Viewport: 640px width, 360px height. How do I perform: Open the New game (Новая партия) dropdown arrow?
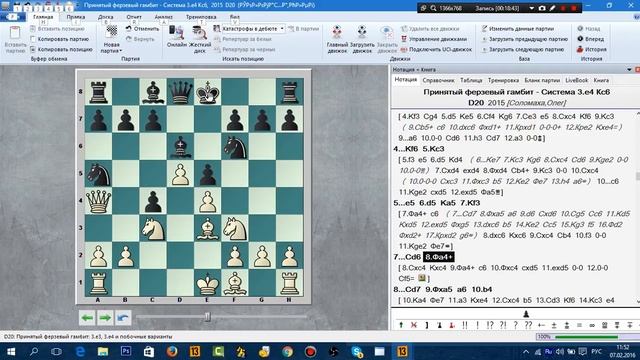pyautogui.click(x=121, y=51)
